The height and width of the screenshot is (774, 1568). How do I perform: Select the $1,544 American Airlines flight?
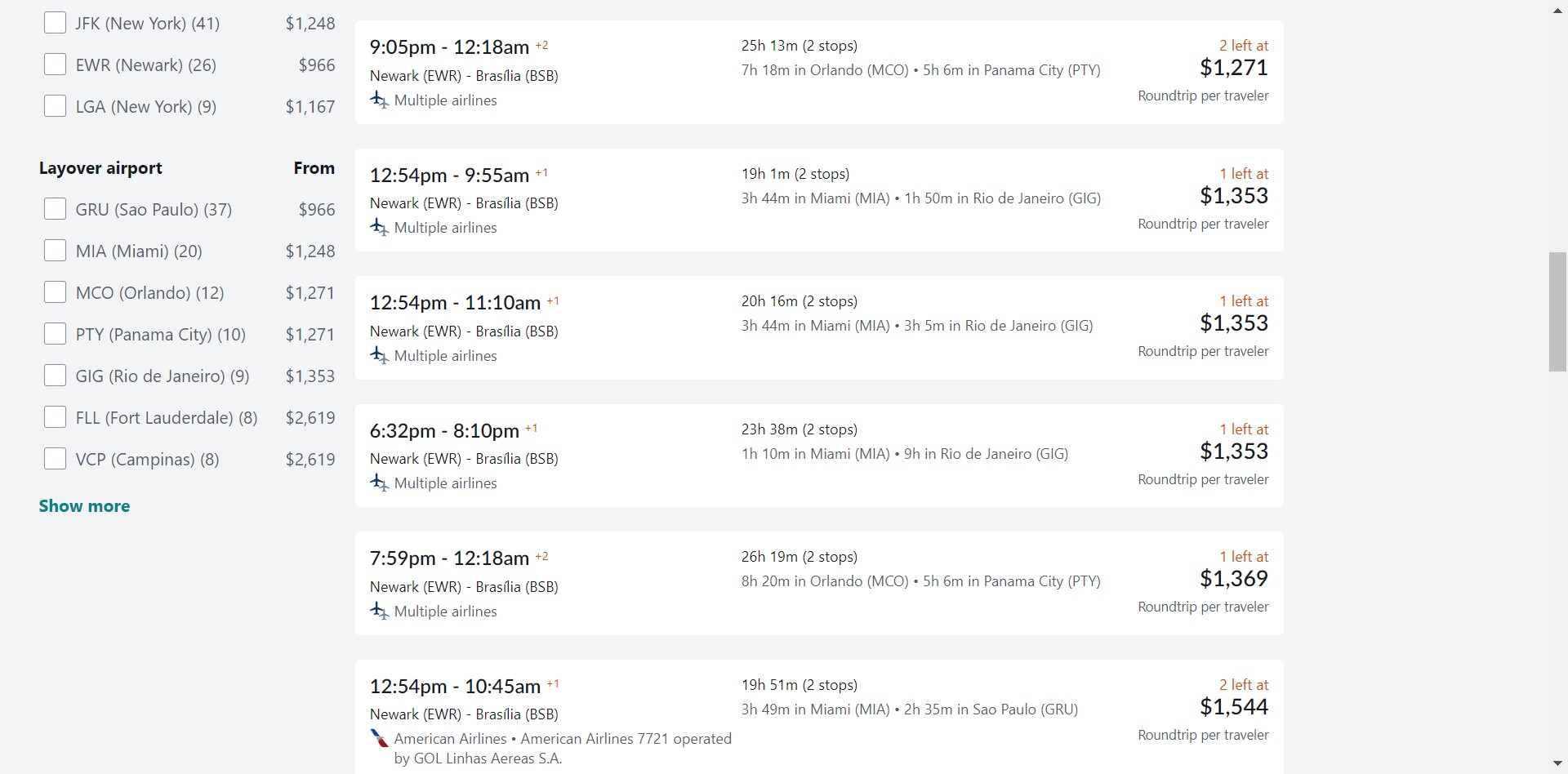coord(818,712)
